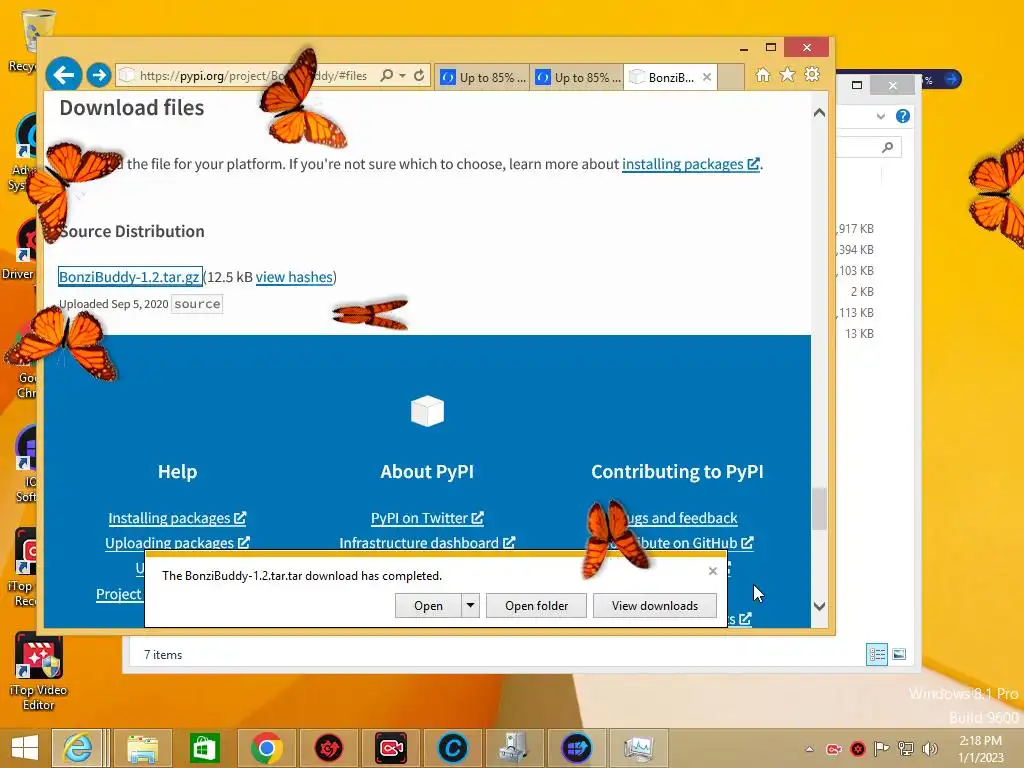The width and height of the screenshot is (1024, 768).
Task: Click the page scrollbar down arrow
Action: pyautogui.click(x=820, y=606)
